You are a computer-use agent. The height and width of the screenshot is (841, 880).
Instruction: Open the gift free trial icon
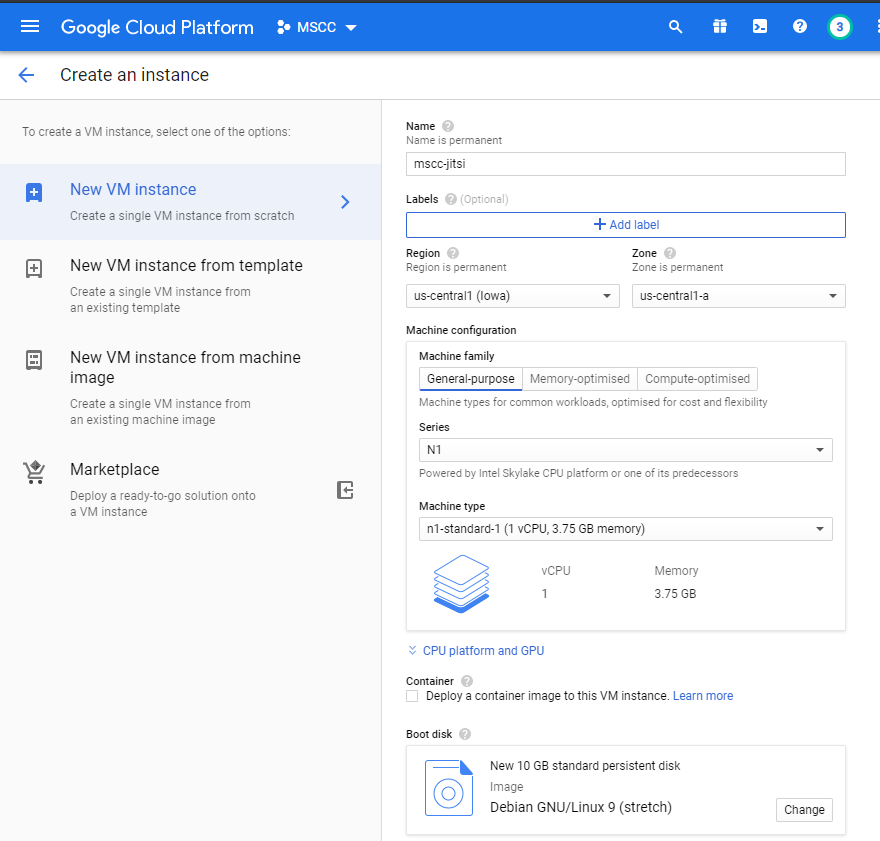coord(720,26)
